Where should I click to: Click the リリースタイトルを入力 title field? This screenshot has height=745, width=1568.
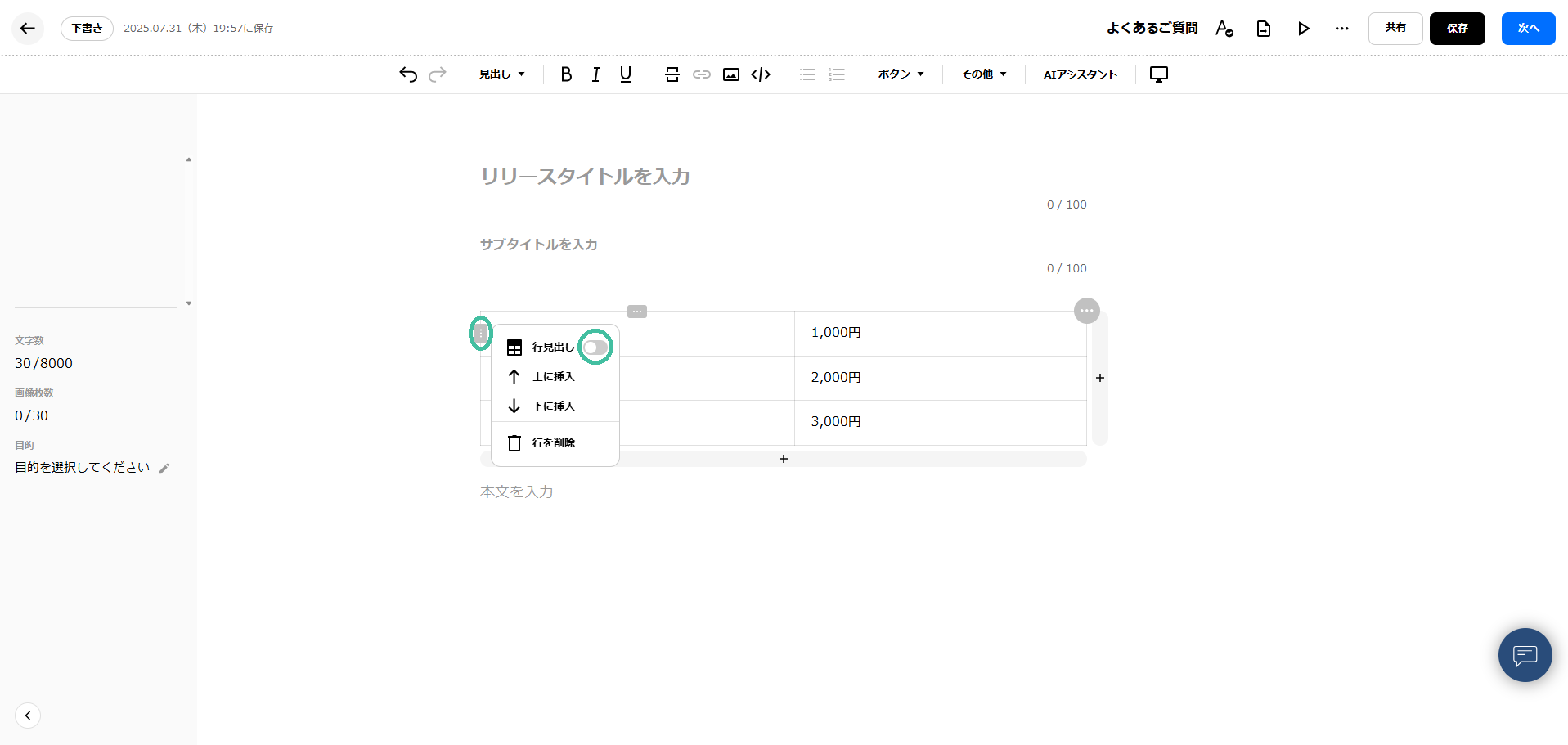(585, 177)
